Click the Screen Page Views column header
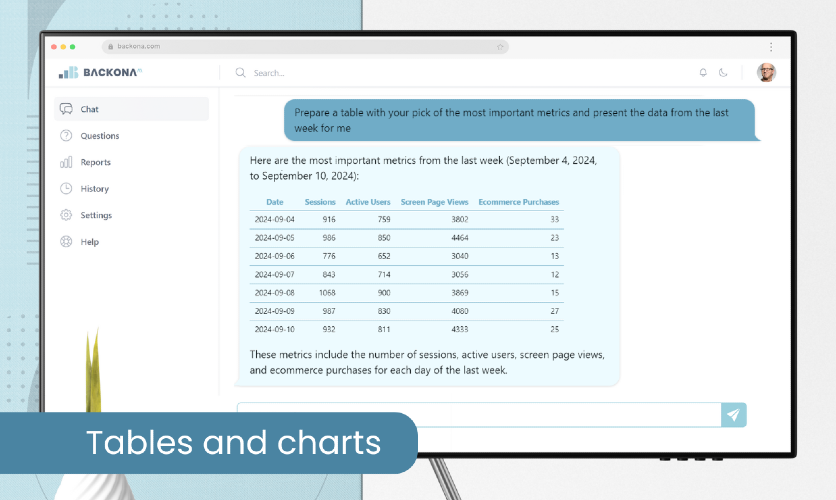Image resolution: width=836 pixels, height=500 pixels. (435, 202)
